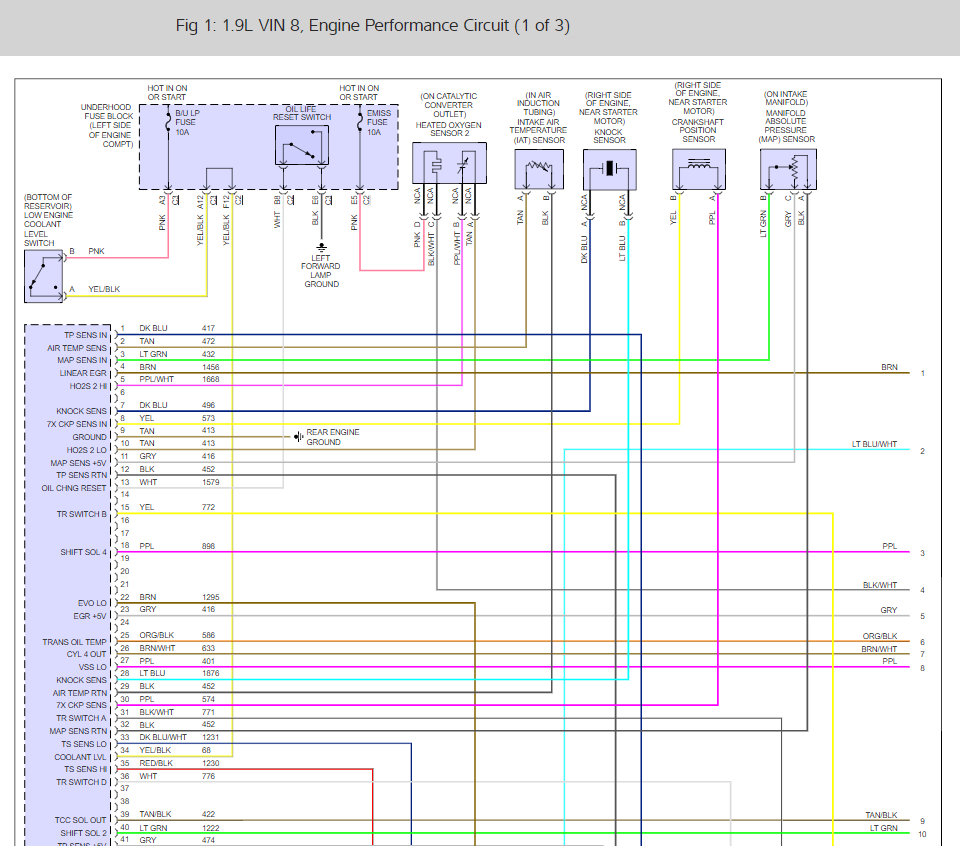Viewport: 960px width, 859px height.
Task: Click the OIL CHNG RESET pin label
Action: (x=73, y=488)
